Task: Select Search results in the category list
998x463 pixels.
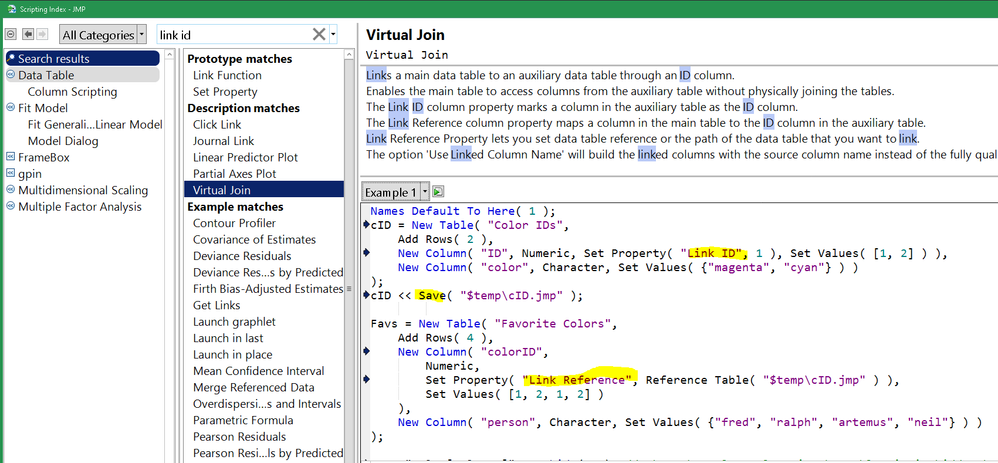Action: click(82, 59)
